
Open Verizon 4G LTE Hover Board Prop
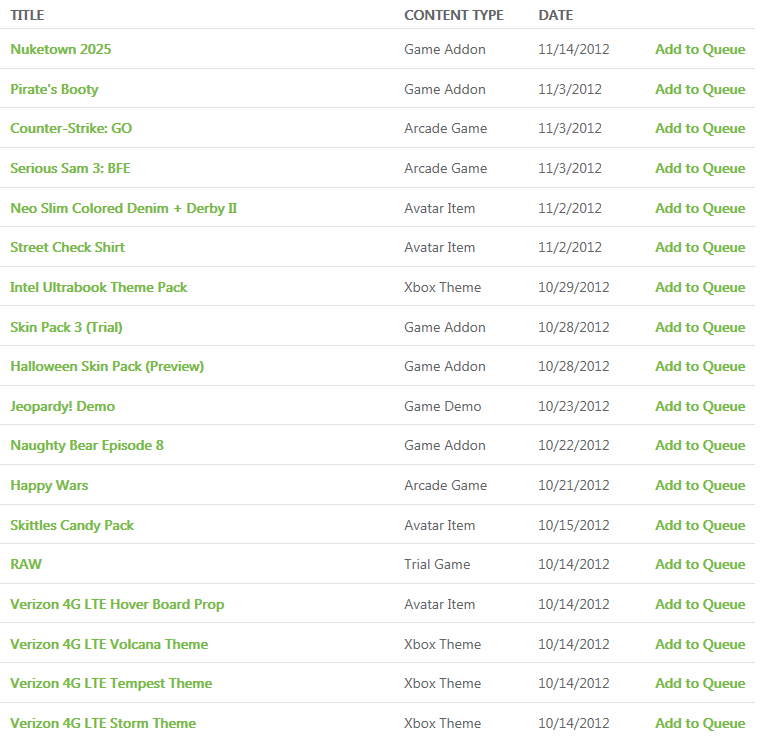[x=117, y=604]
